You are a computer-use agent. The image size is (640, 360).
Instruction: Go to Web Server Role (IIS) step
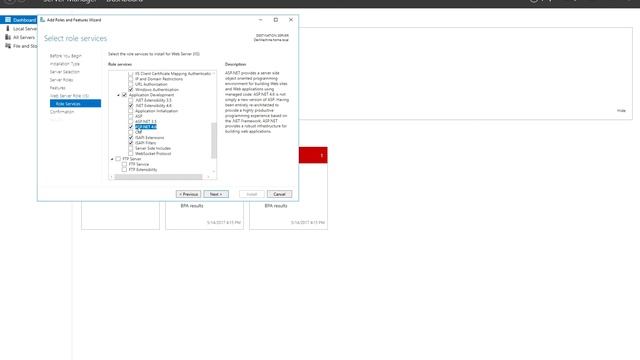(x=69, y=96)
